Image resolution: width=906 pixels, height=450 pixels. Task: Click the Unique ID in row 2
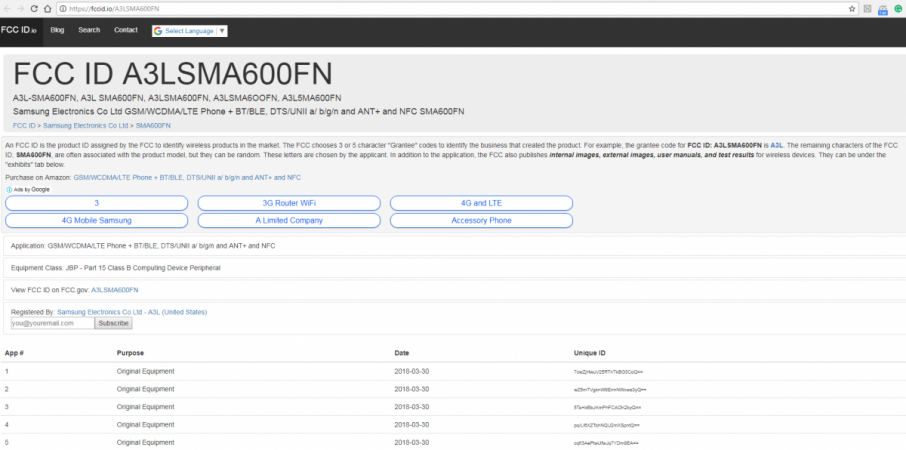click(x=610, y=390)
